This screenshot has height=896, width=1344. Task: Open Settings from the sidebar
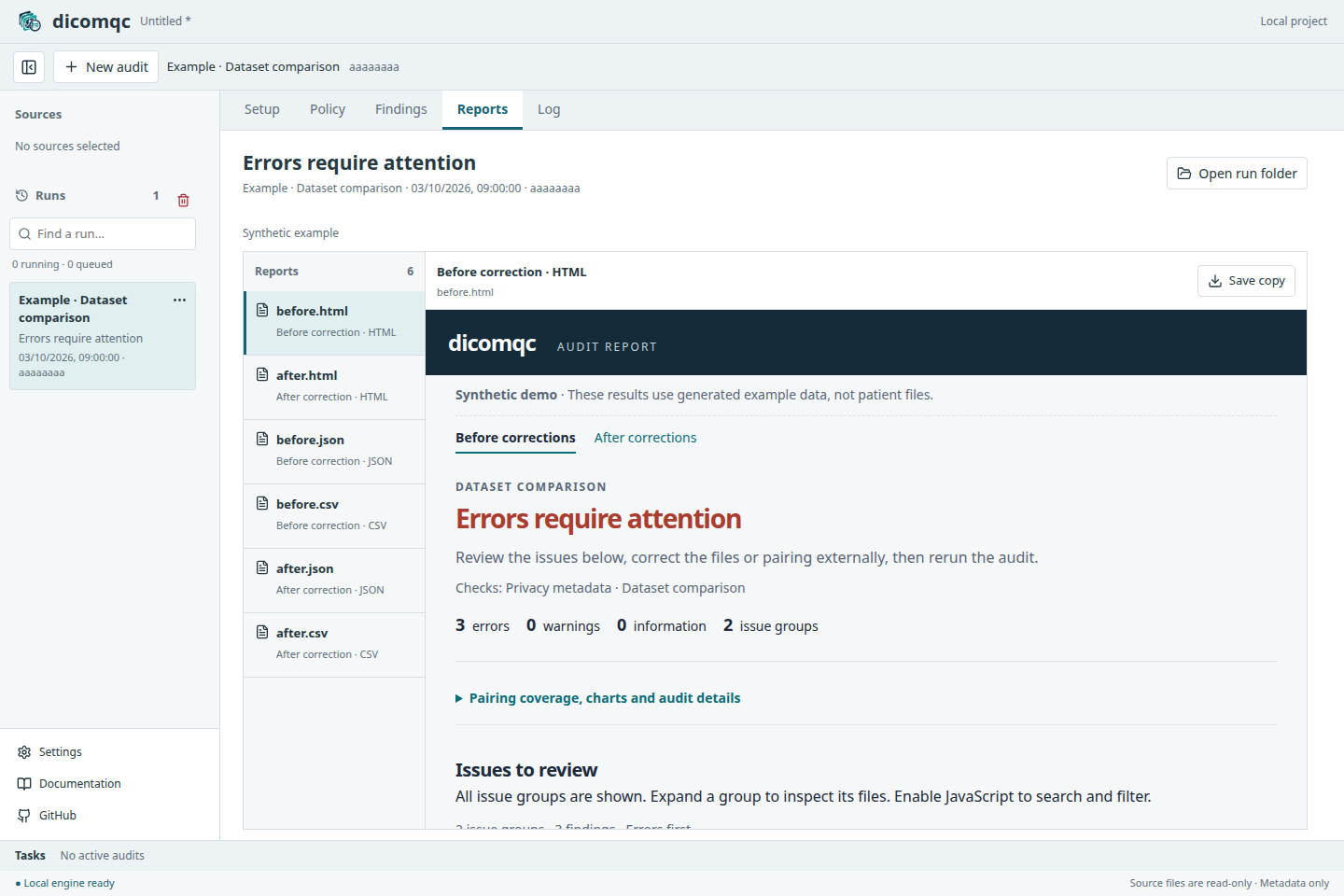49,752
